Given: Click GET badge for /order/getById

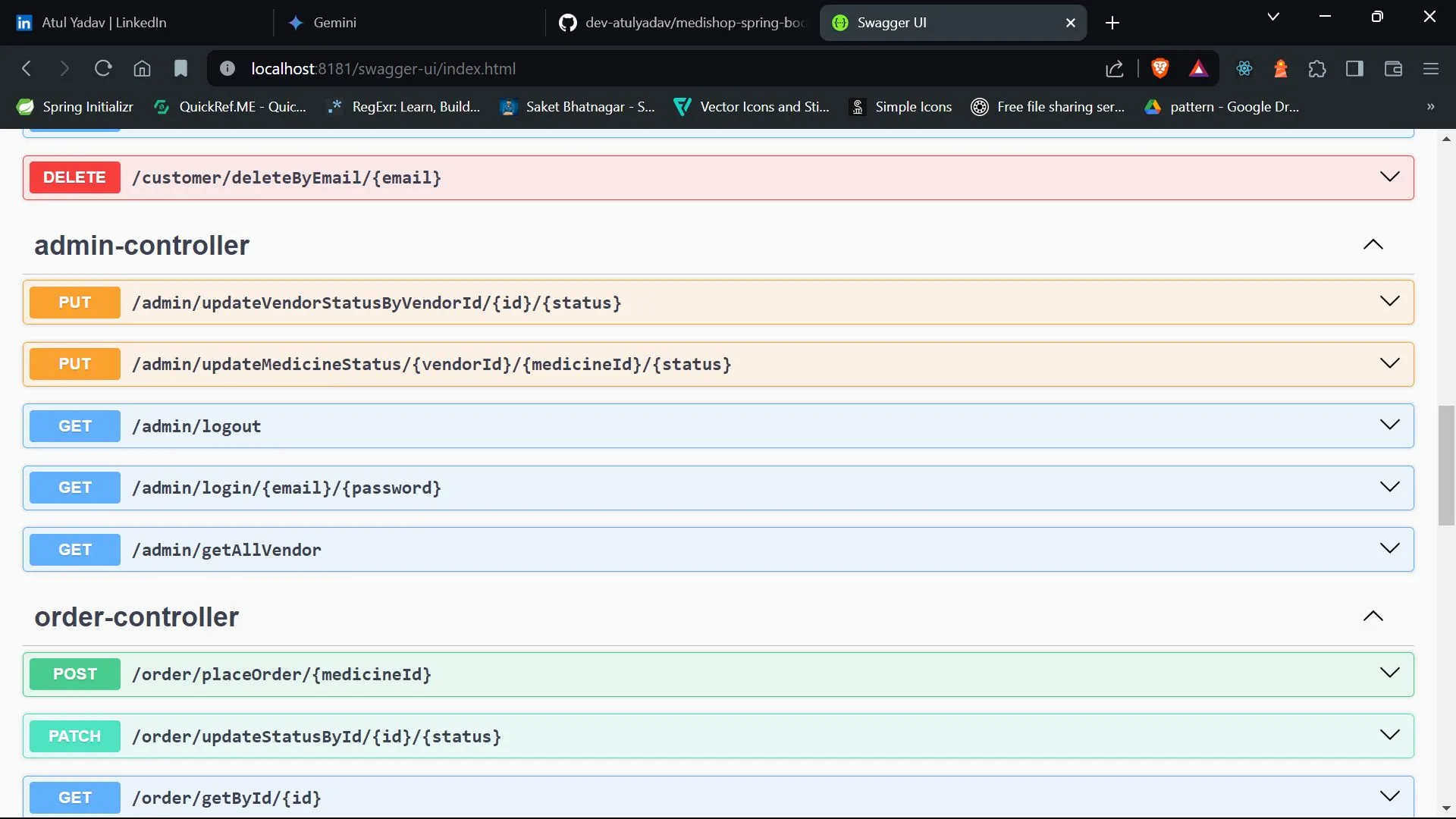Looking at the screenshot, I should click(74, 798).
